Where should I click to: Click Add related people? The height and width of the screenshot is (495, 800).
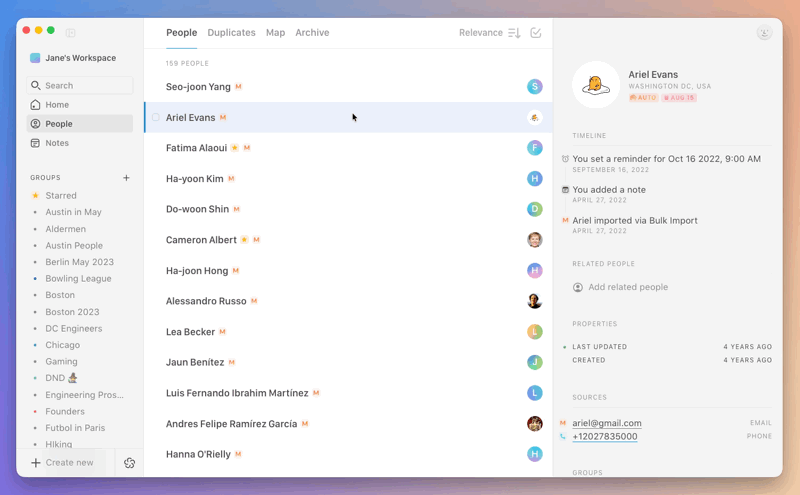(627, 287)
